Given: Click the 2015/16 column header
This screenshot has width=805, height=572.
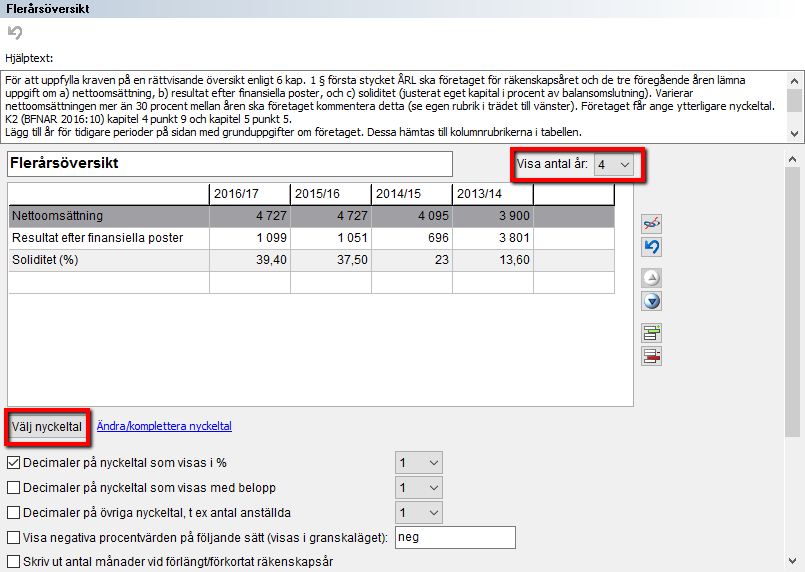Looking at the screenshot, I should click(x=331, y=194).
